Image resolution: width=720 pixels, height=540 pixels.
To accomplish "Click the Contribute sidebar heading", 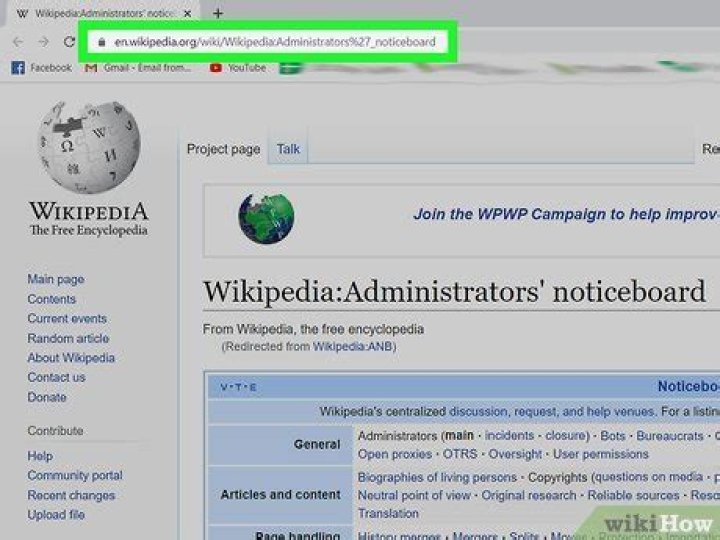I will click(55, 431).
